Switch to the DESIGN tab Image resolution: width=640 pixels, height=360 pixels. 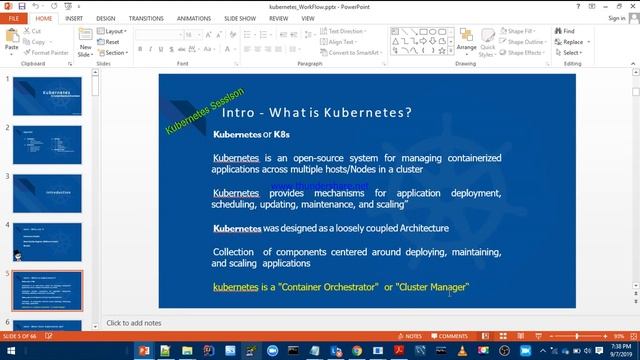pos(106,18)
